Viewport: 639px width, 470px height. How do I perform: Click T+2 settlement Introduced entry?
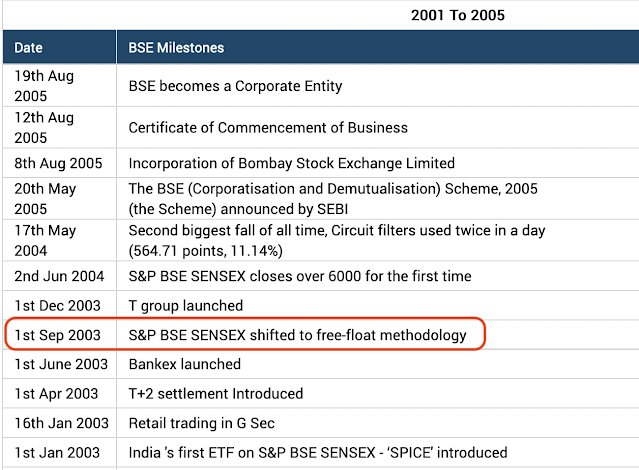(216, 394)
